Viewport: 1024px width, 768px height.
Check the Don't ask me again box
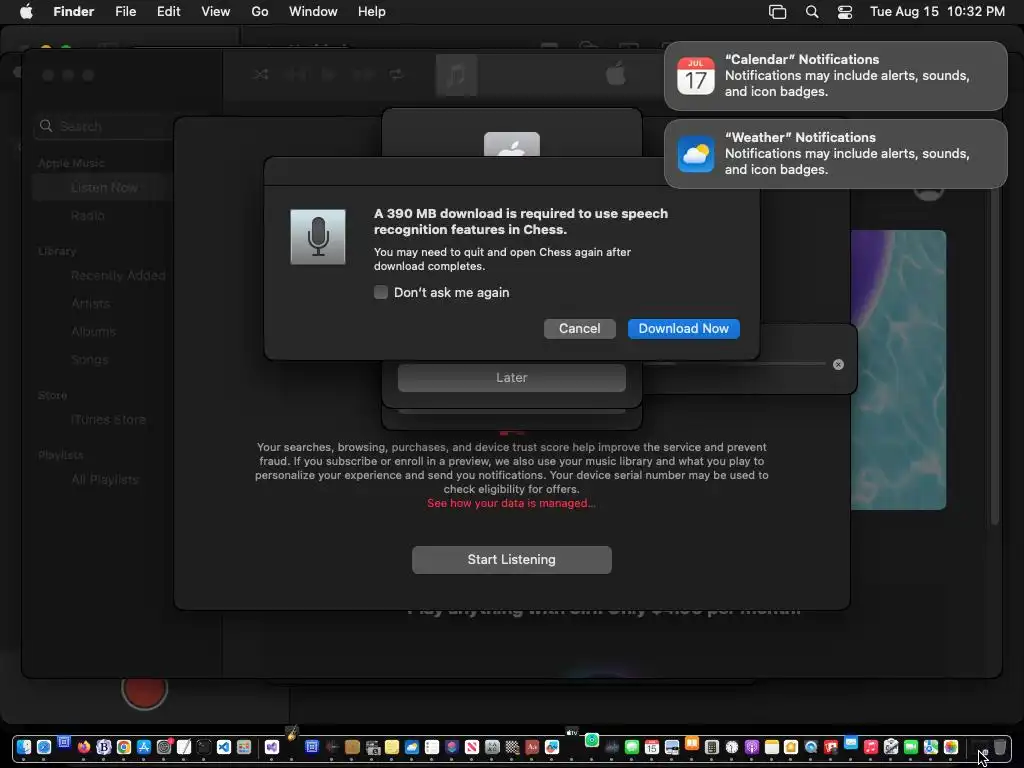381,292
